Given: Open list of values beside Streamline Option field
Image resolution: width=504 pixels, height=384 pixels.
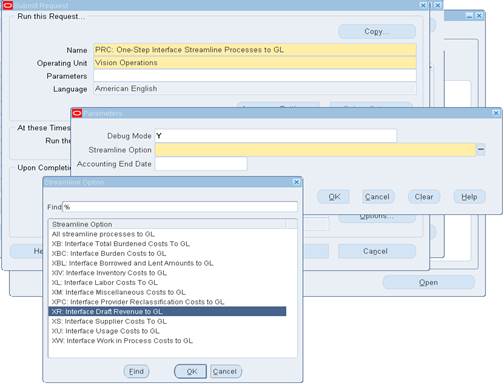Looking at the screenshot, I should tap(481, 150).
